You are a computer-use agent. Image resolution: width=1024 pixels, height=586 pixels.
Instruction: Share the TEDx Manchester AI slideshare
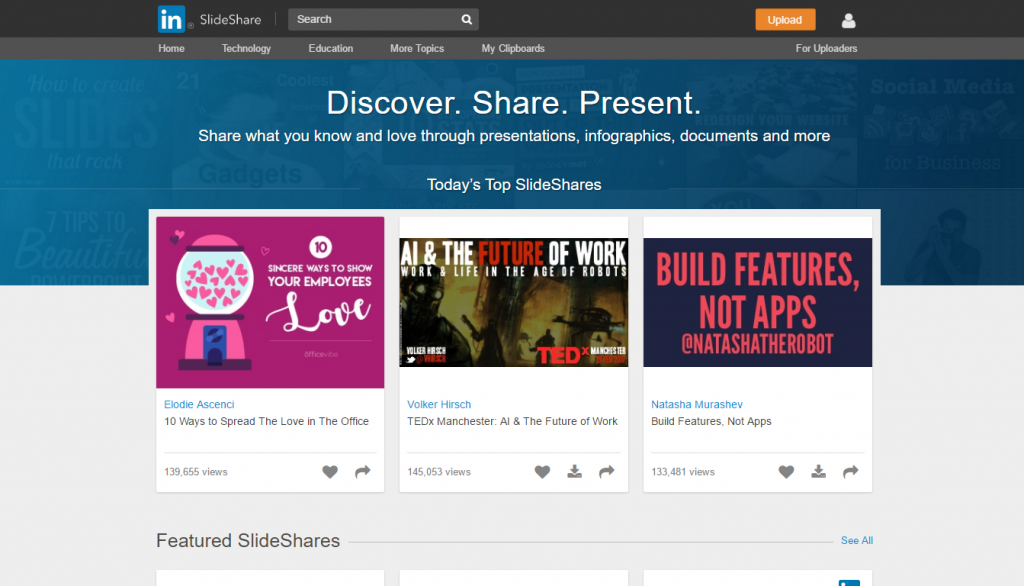click(x=607, y=472)
